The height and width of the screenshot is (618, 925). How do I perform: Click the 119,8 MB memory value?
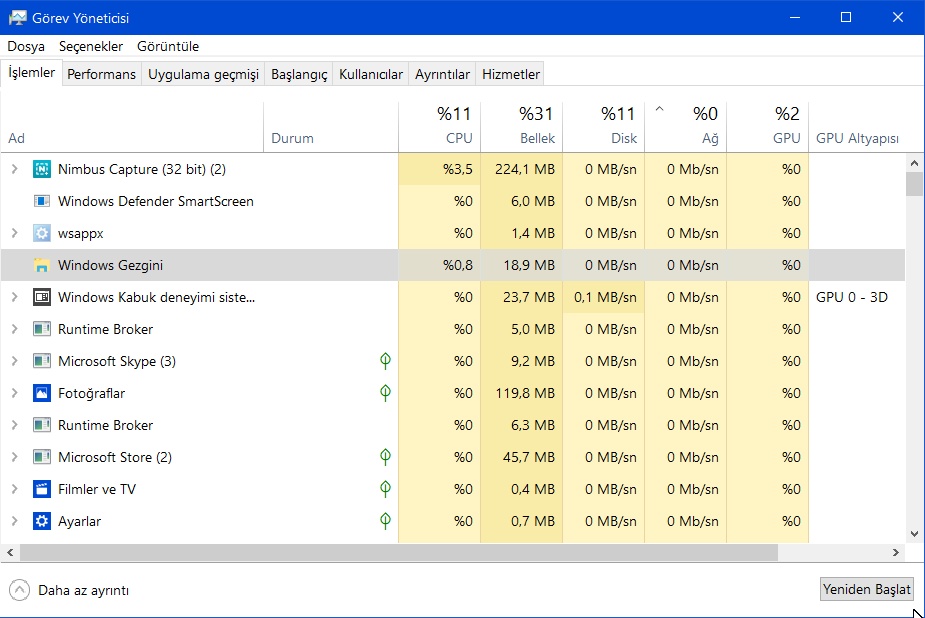tap(525, 393)
